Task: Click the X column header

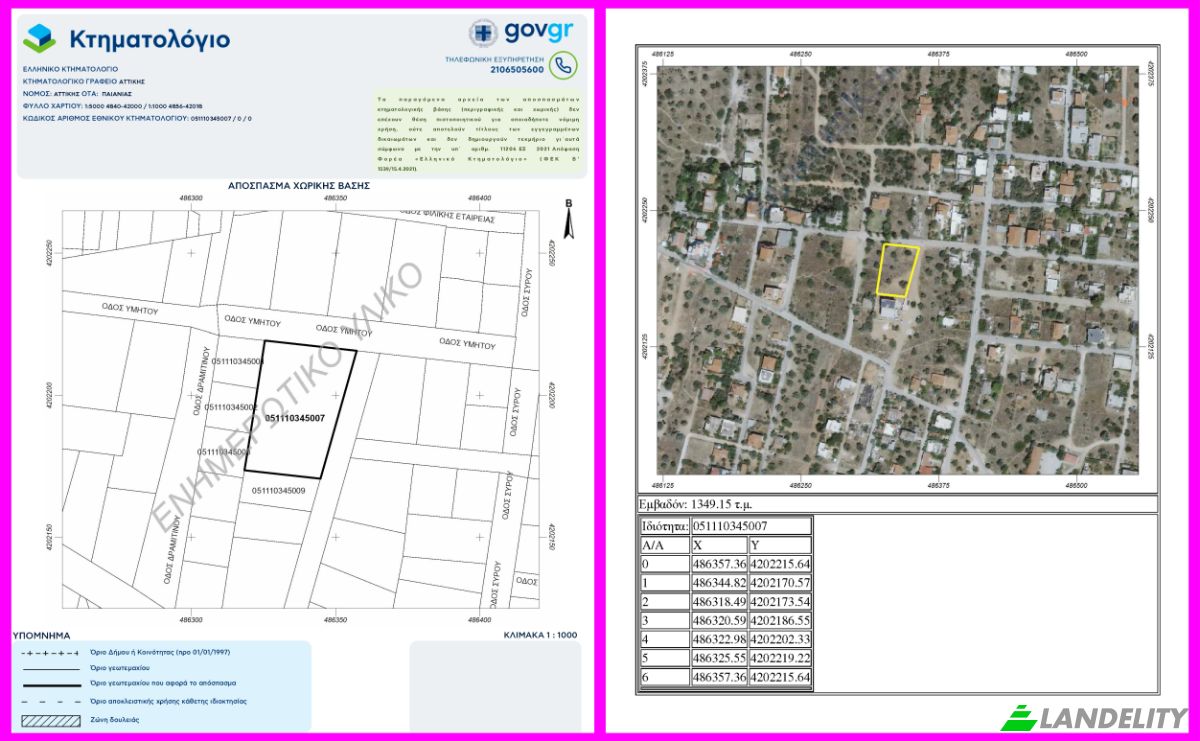Action: click(719, 546)
